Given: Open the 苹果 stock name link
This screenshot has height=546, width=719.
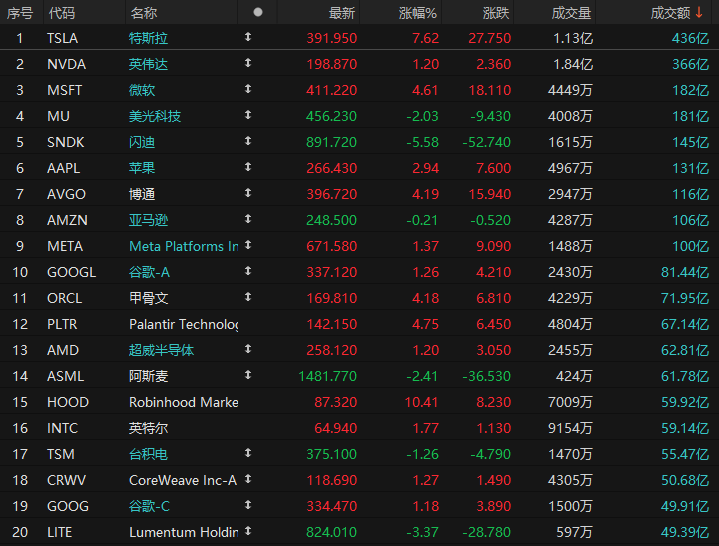Looking at the screenshot, I should tap(142, 168).
